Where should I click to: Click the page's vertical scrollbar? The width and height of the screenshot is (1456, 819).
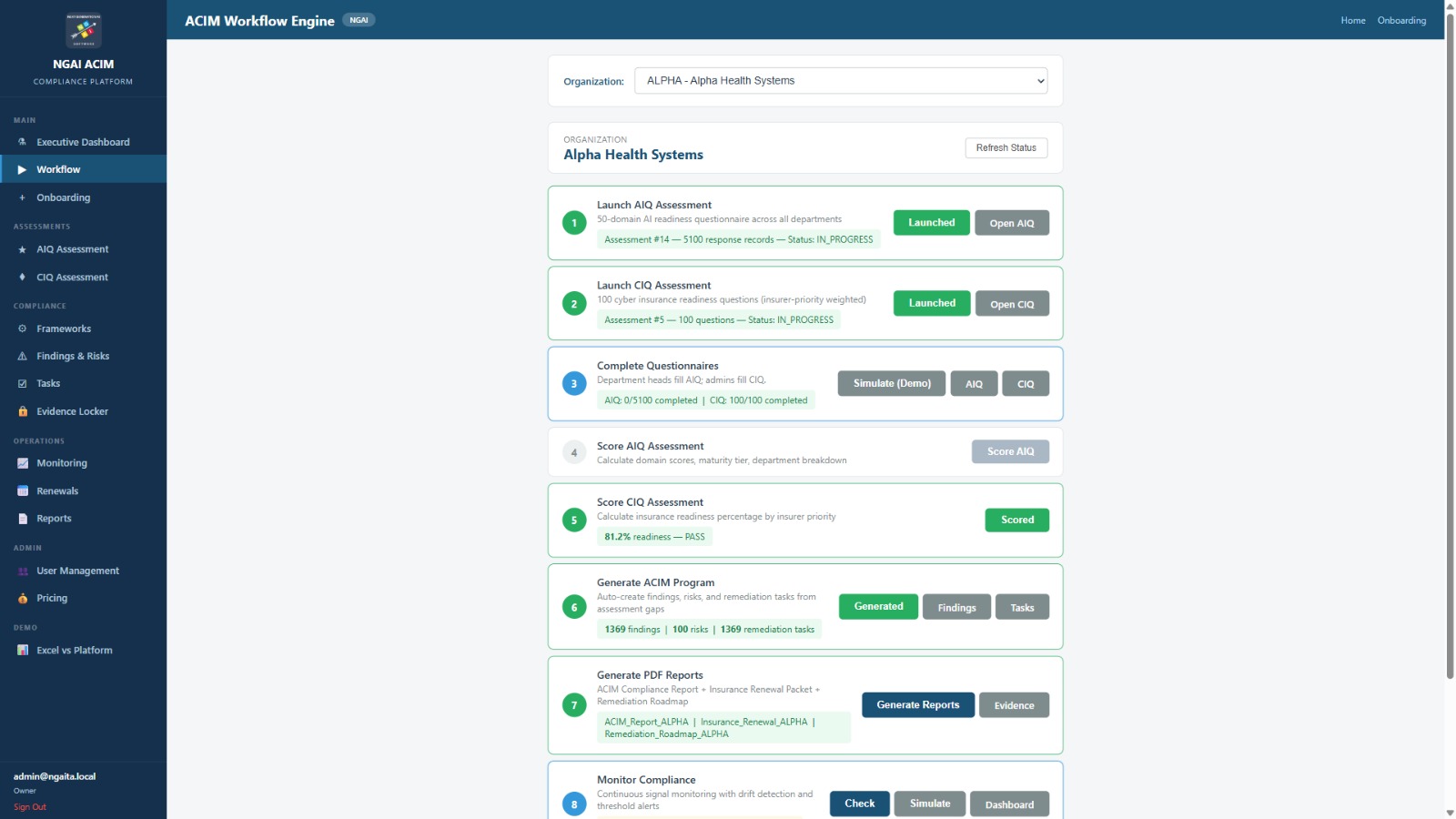(x=1450, y=346)
